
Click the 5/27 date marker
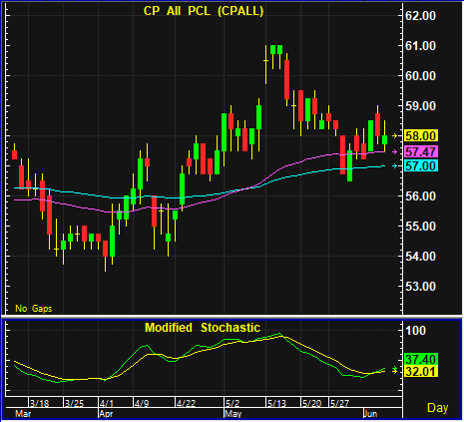click(340, 403)
